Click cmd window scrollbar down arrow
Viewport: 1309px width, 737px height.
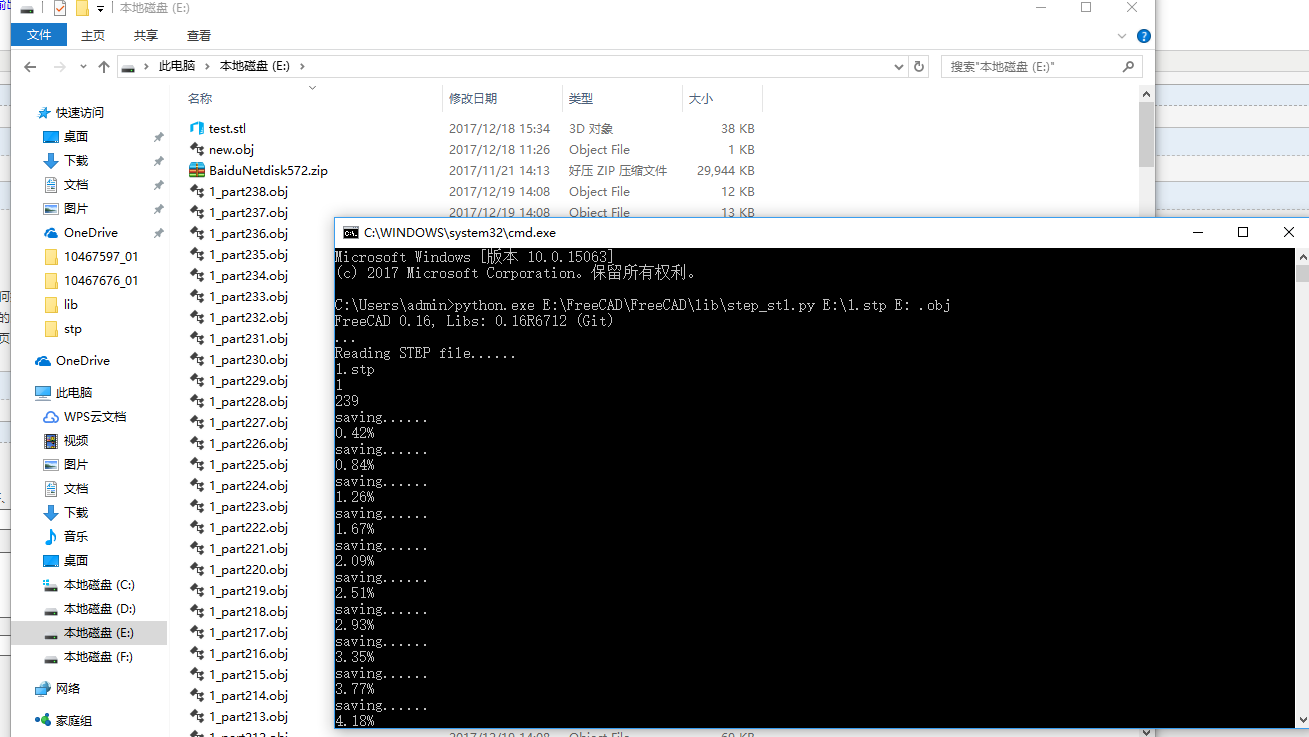click(x=1301, y=720)
